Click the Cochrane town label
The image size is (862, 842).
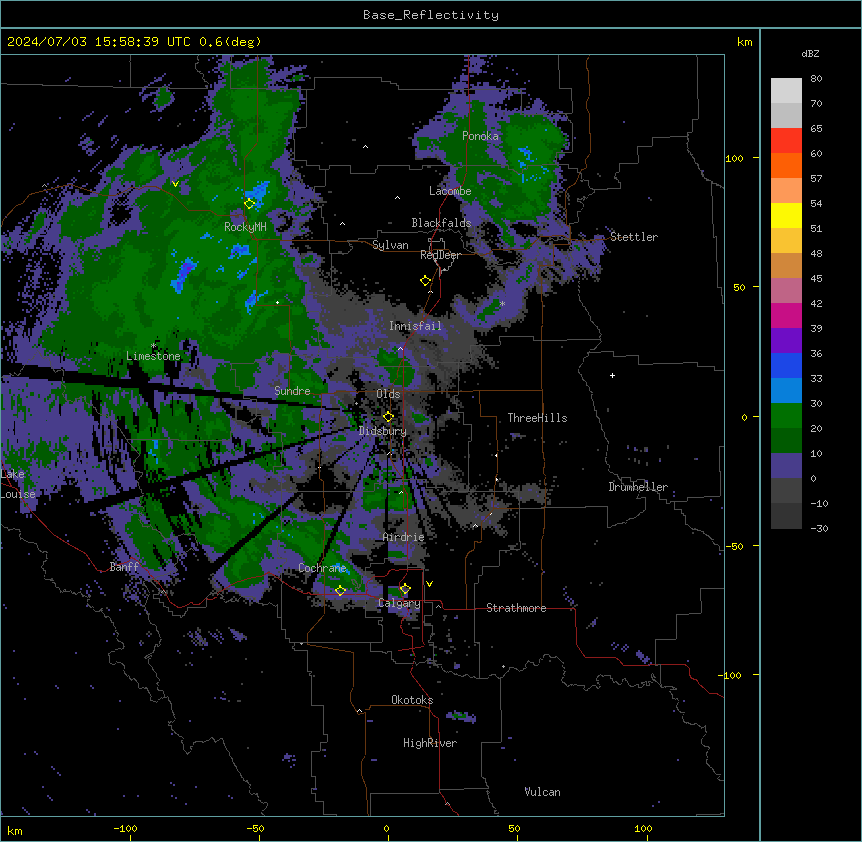tap(322, 568)
